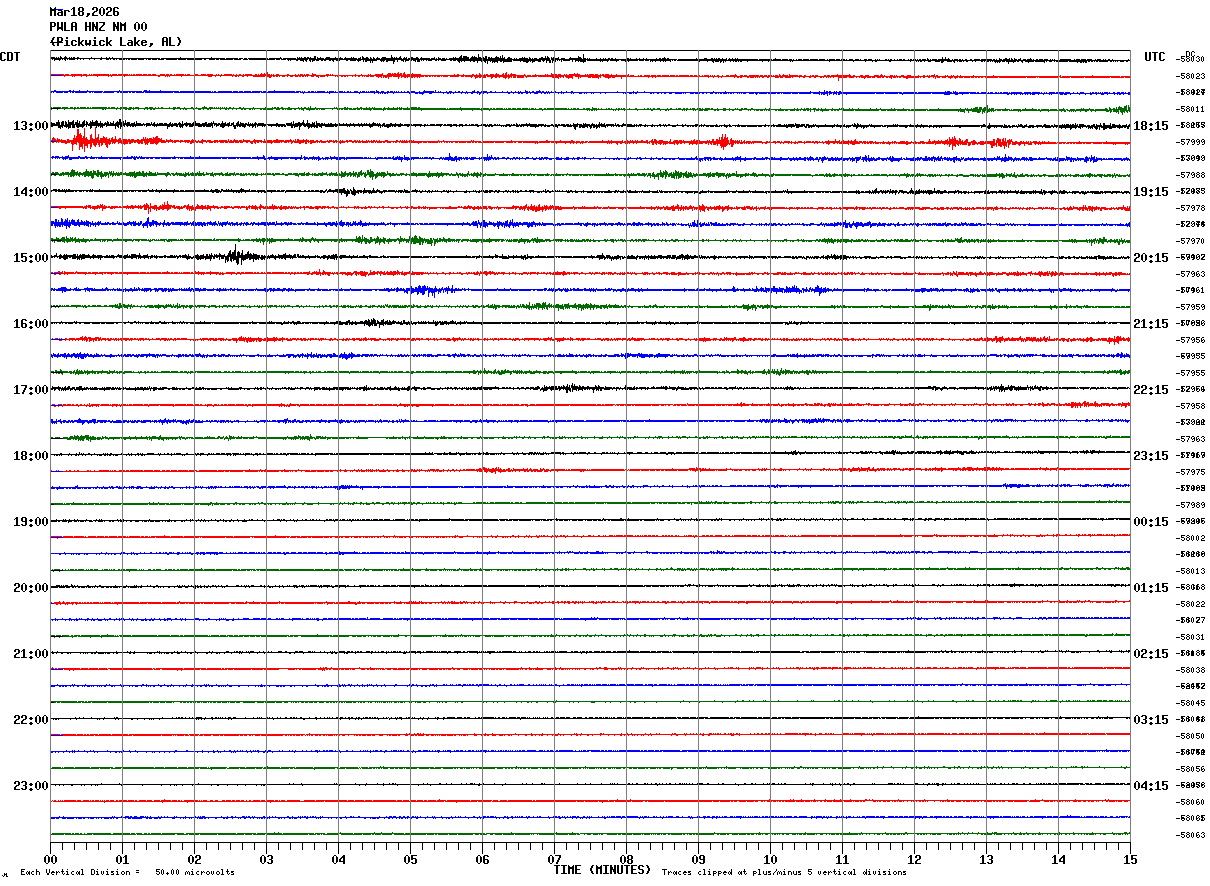
Task: Select the 15:00 CDT row label
Action: (31, 258)
